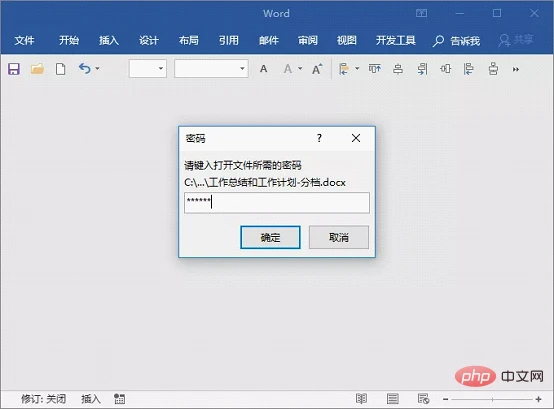Click the zoom out minus button
554x409 pixels.
(x=446, y=399)
